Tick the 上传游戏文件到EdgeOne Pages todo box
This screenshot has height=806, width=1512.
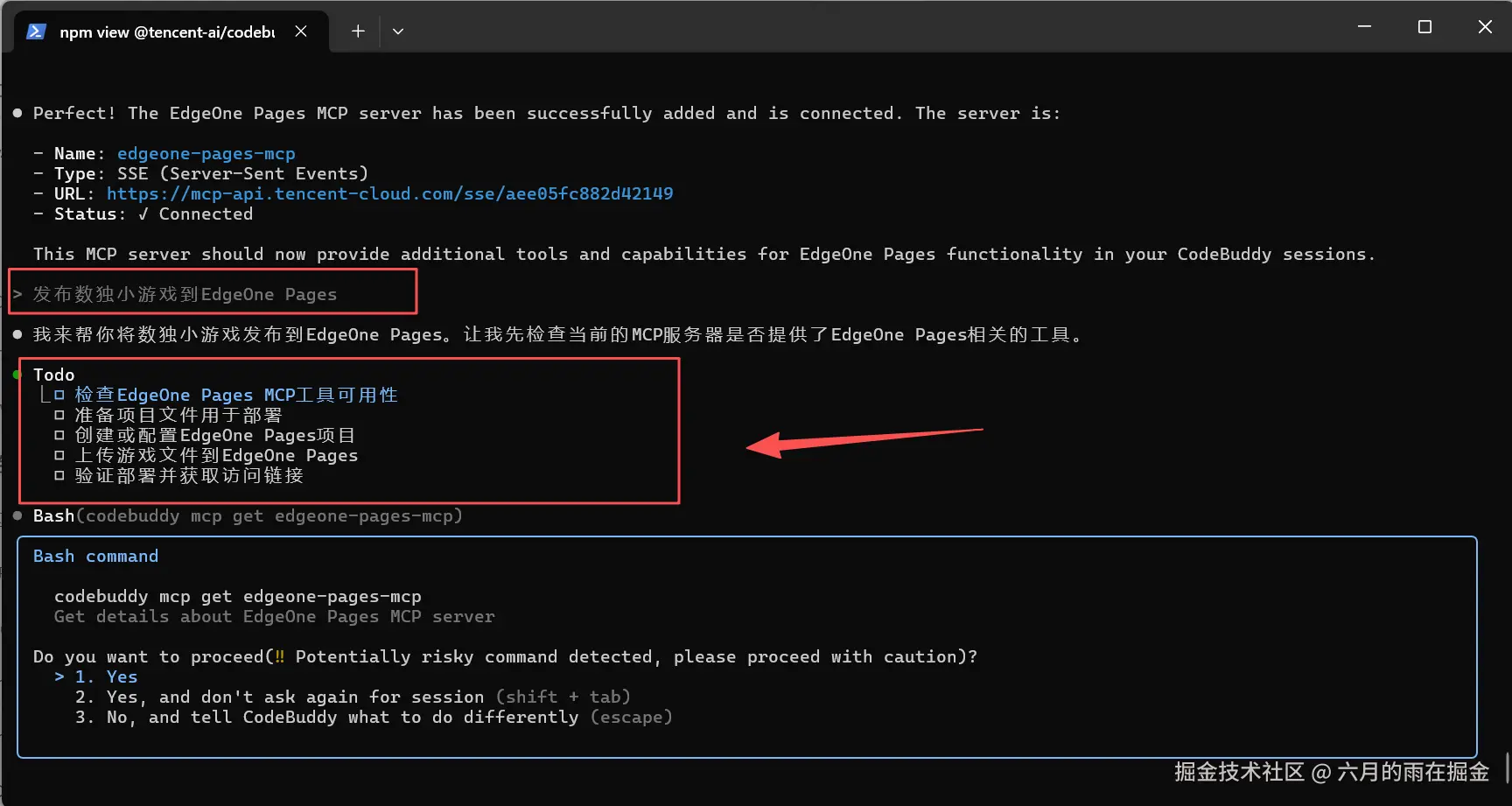[x=59, y=455]
